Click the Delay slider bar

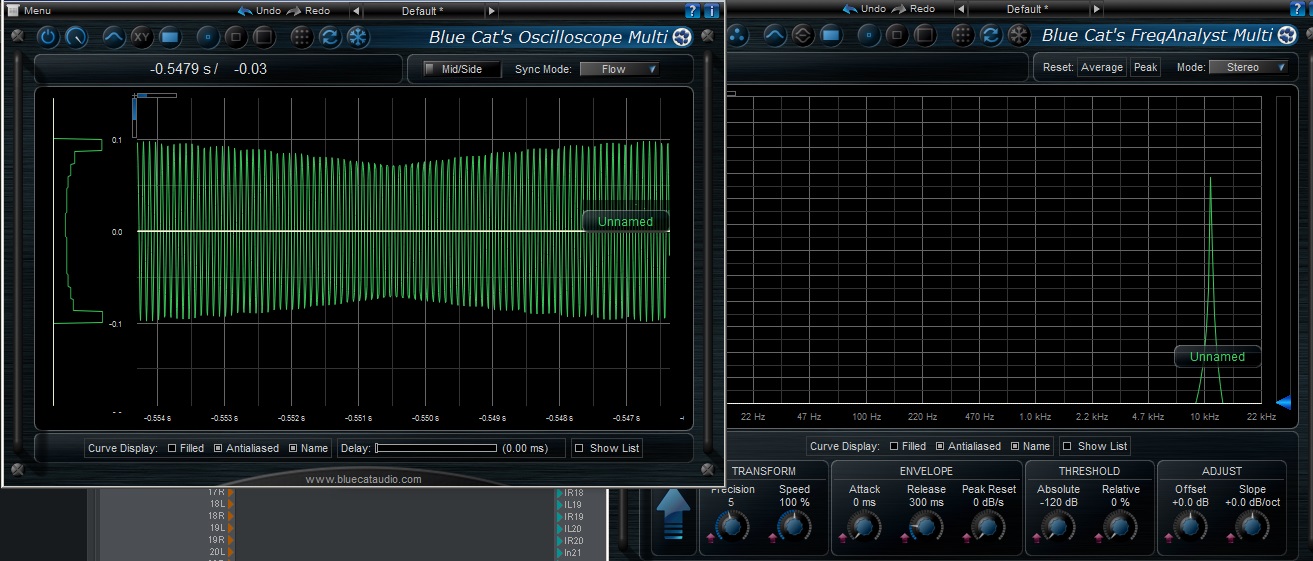(x=435, y=448)
